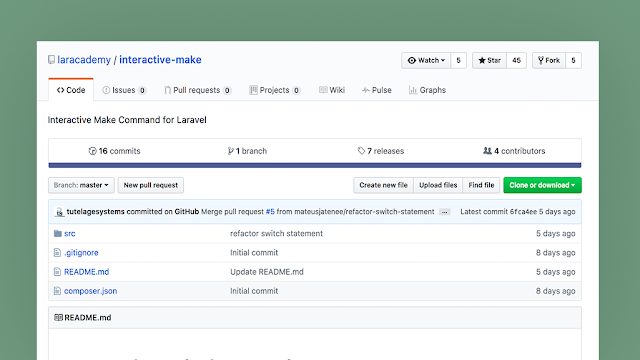Open the laracademy owner link

tap(84, 60)
